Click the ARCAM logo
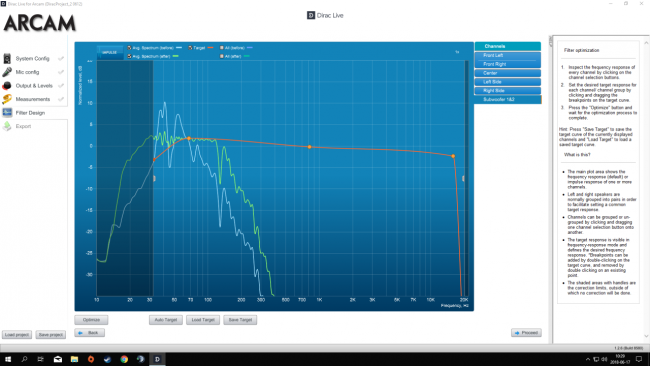Image resolution: width=650 pixels, height=366 pixels. (x=40, y=23)
